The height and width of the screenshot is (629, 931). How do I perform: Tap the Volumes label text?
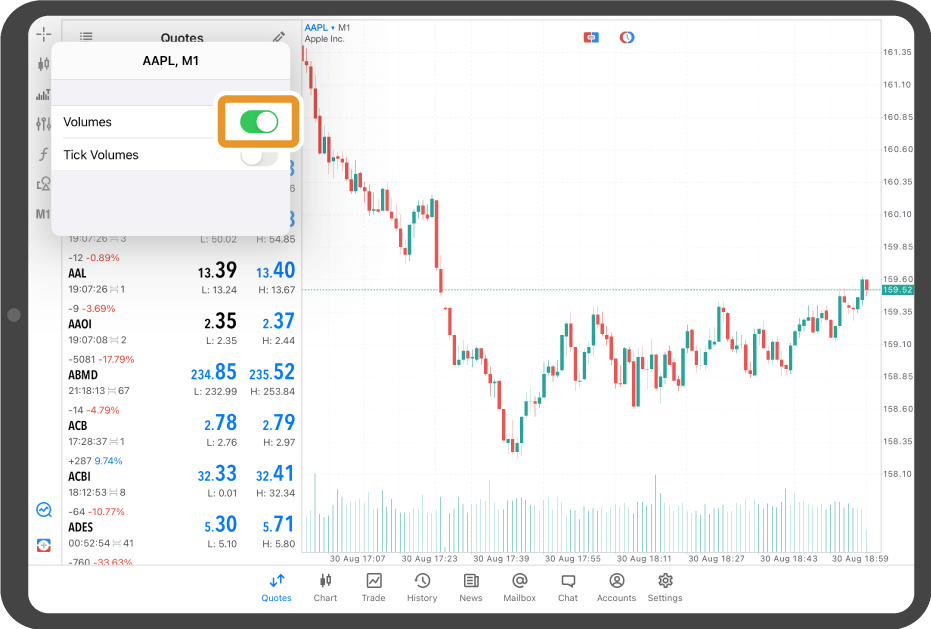pos(87,122)
